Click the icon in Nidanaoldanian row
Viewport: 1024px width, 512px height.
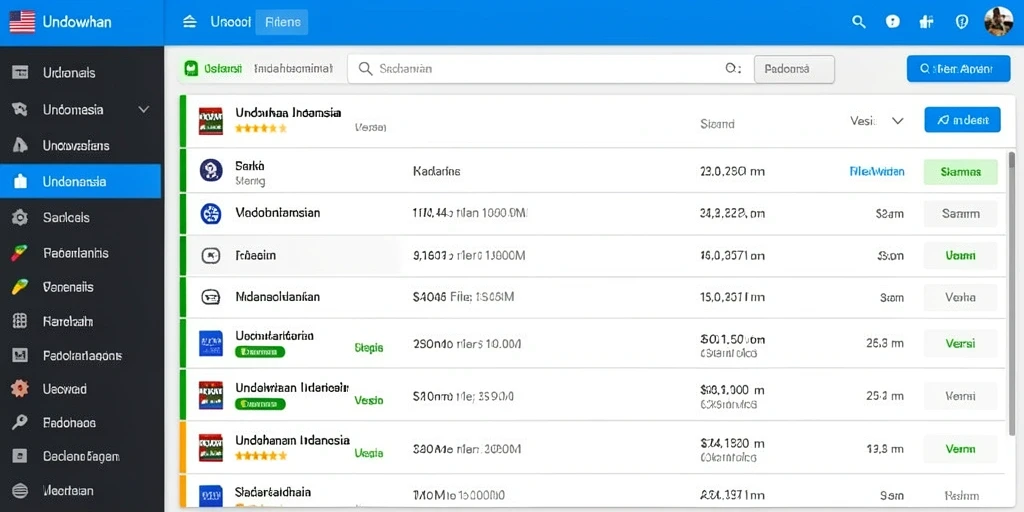tap(211, 297)
